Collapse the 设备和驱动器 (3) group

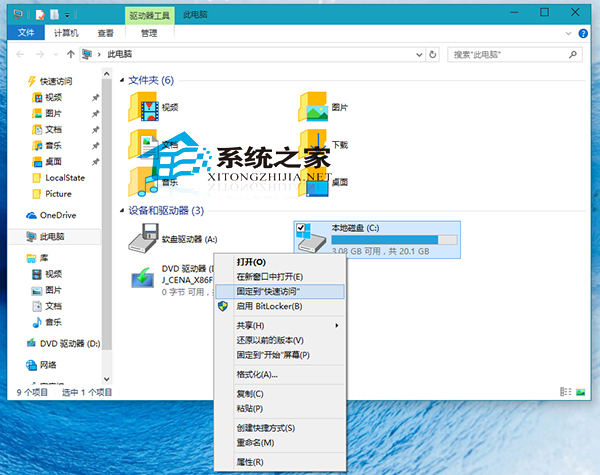tap(122, 211)
